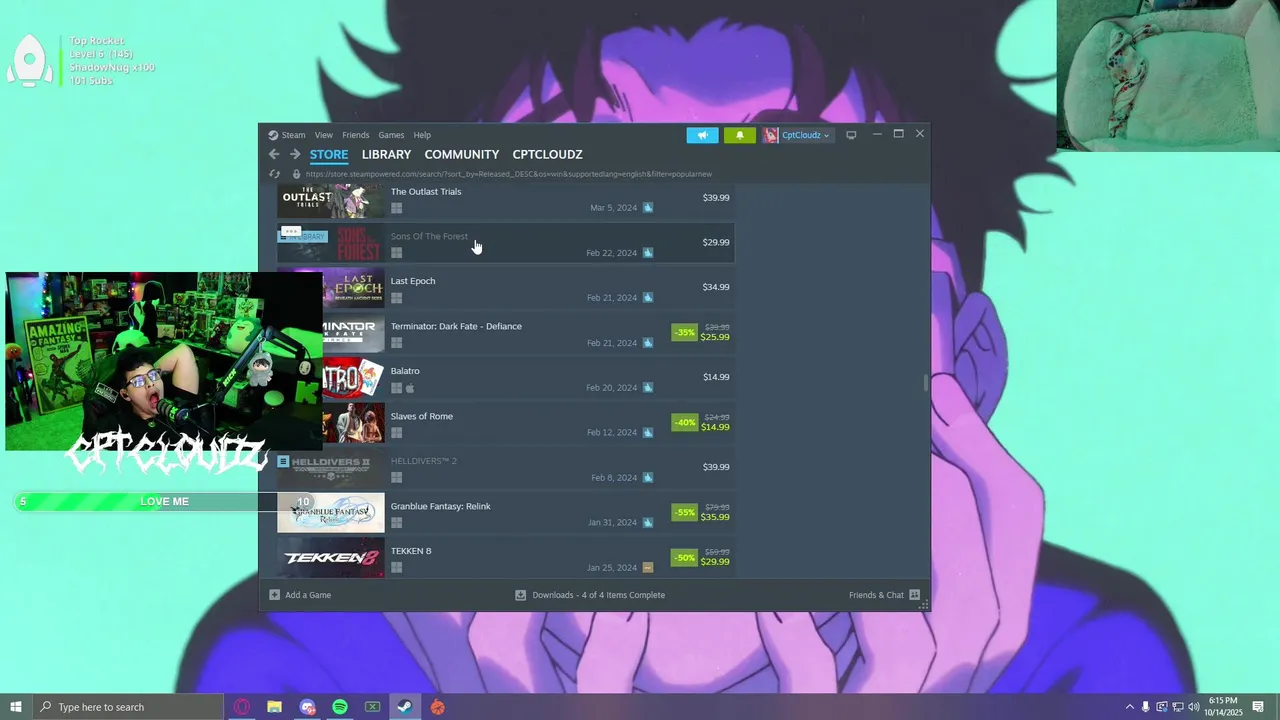Screen dimensions: 1280x720
Task: Open the Windows Start menu
Action: click(x=15, y=707)
